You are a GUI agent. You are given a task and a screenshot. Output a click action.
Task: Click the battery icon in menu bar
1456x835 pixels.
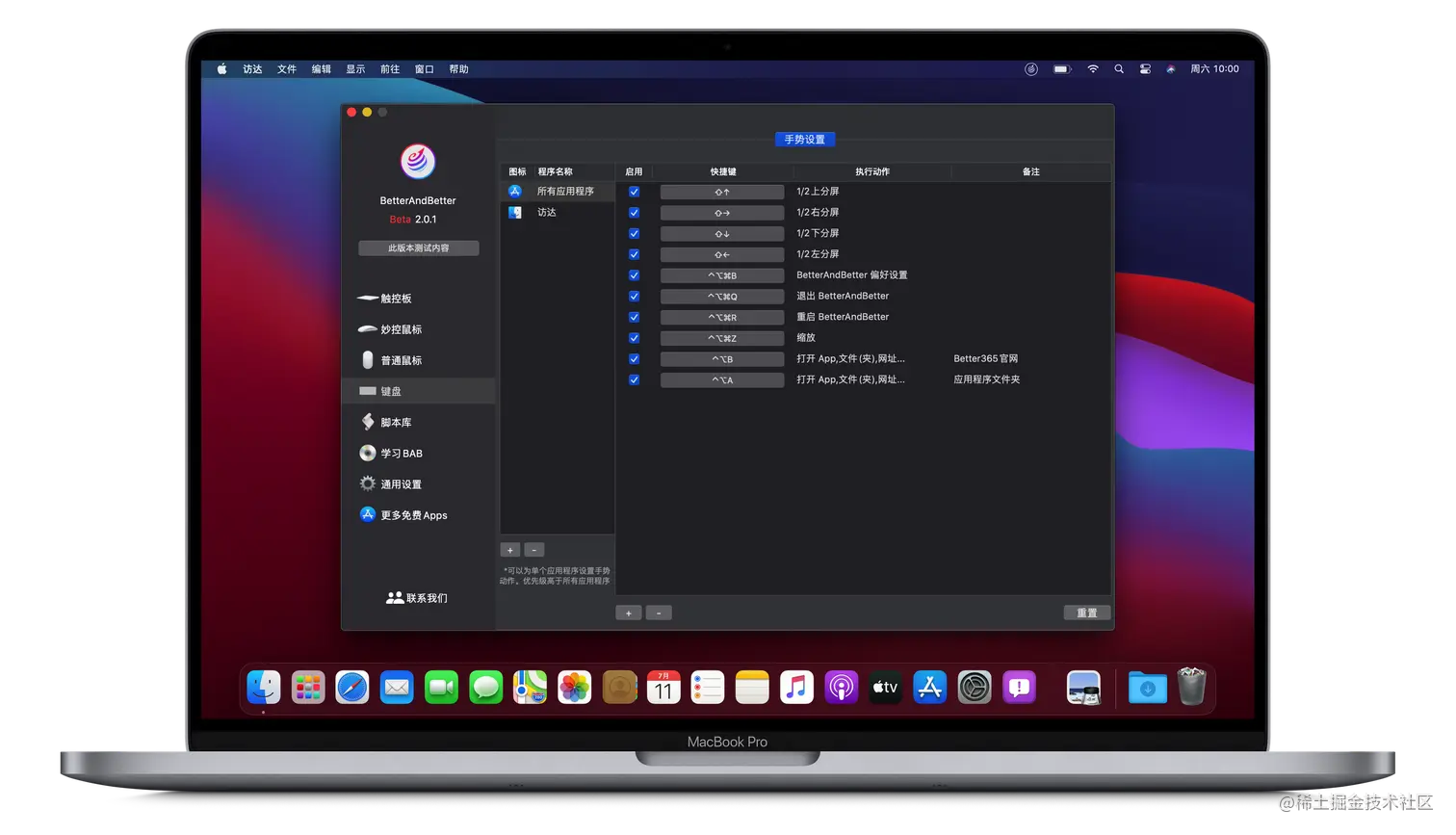(x=1062, y=69)
